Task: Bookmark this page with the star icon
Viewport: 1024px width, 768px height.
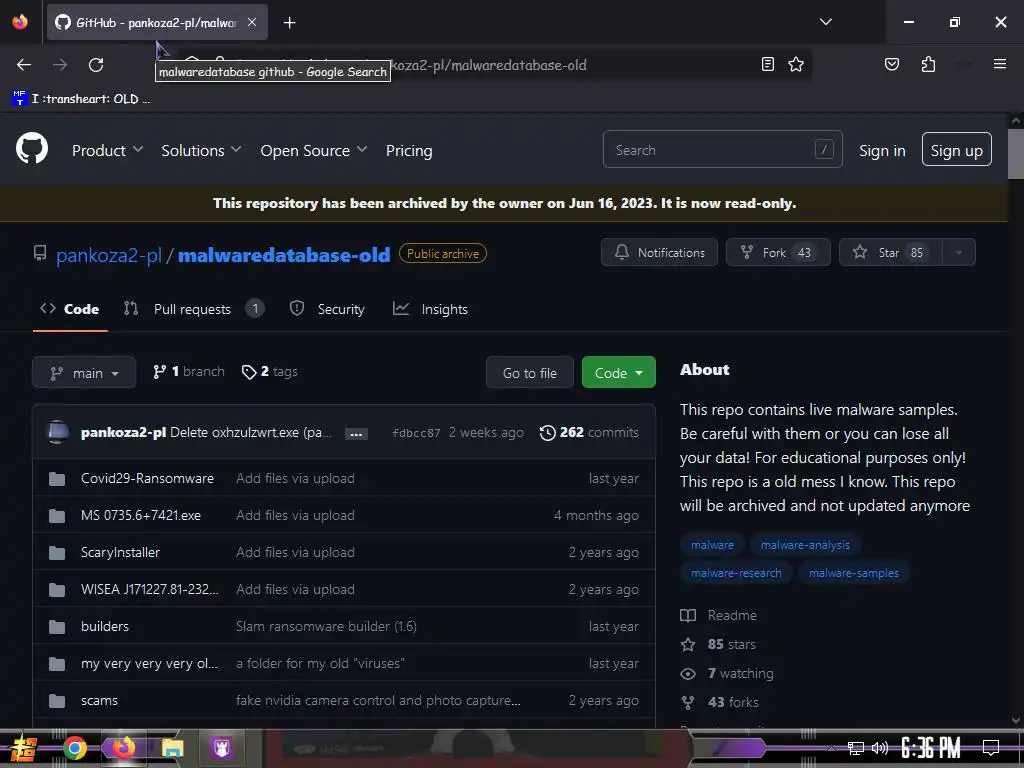Action: click(795, 64)
